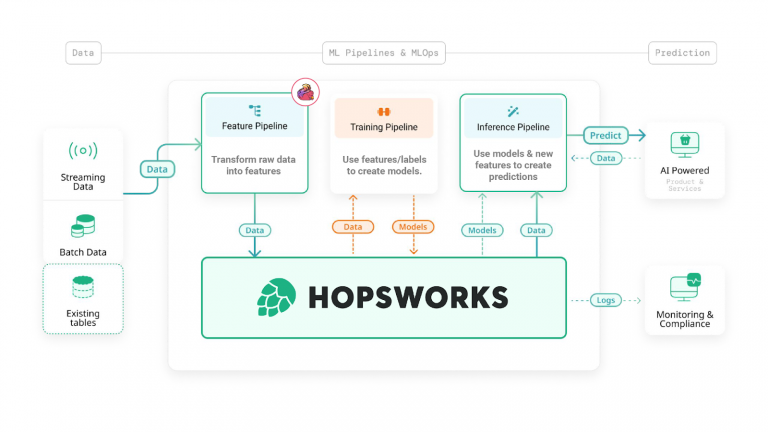Click the HOPSWORKS wordmark
768x432 pixels.
[x=408, y=298]
